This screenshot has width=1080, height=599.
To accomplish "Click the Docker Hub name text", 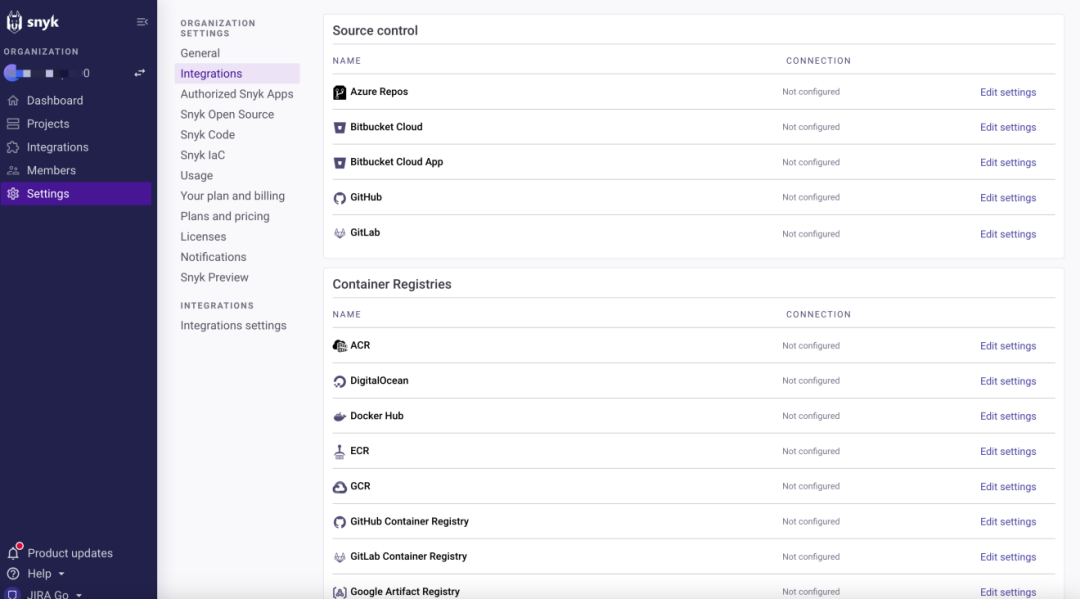I will pyautogui.click(x=377, y=416).
